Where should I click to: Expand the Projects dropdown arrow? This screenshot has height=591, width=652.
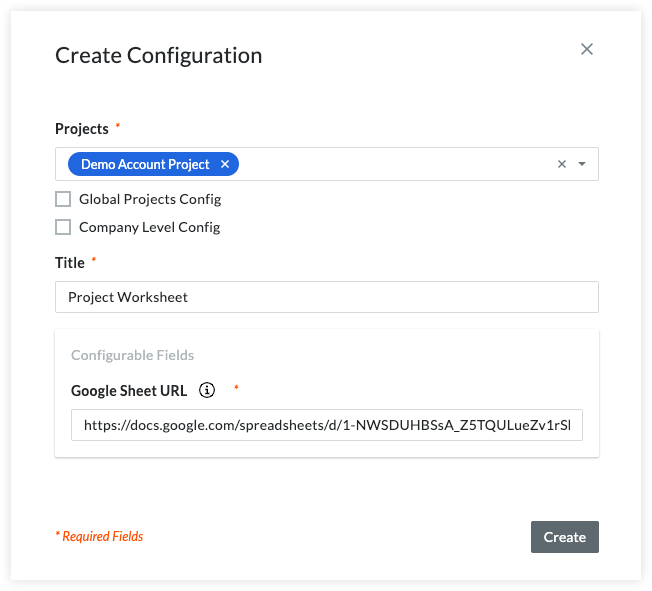[x=582, y=164]
